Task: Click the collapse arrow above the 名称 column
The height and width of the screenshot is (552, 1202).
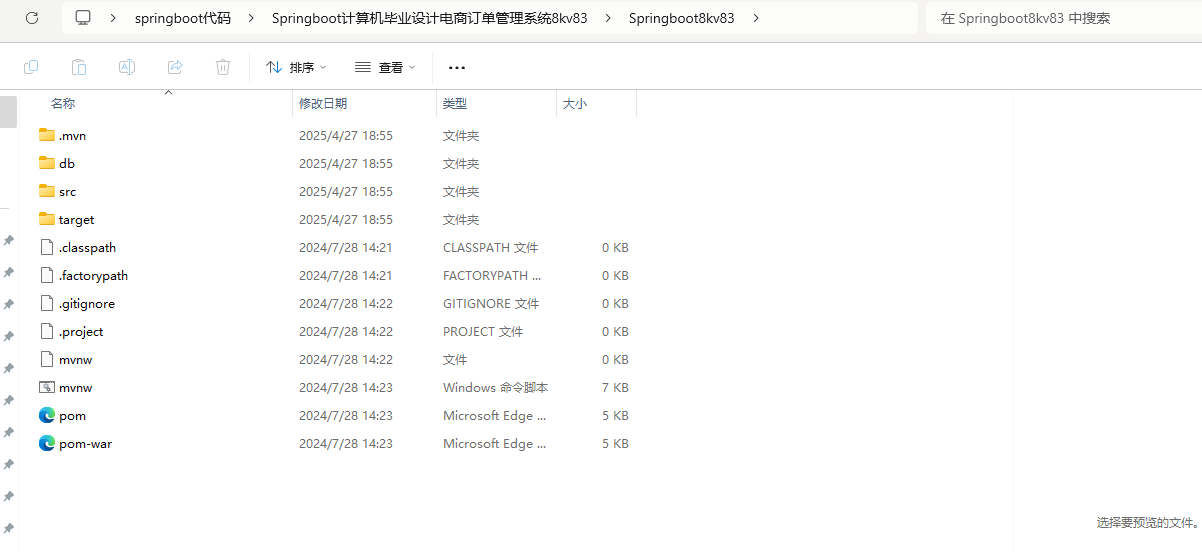Action: pos(168,92)
